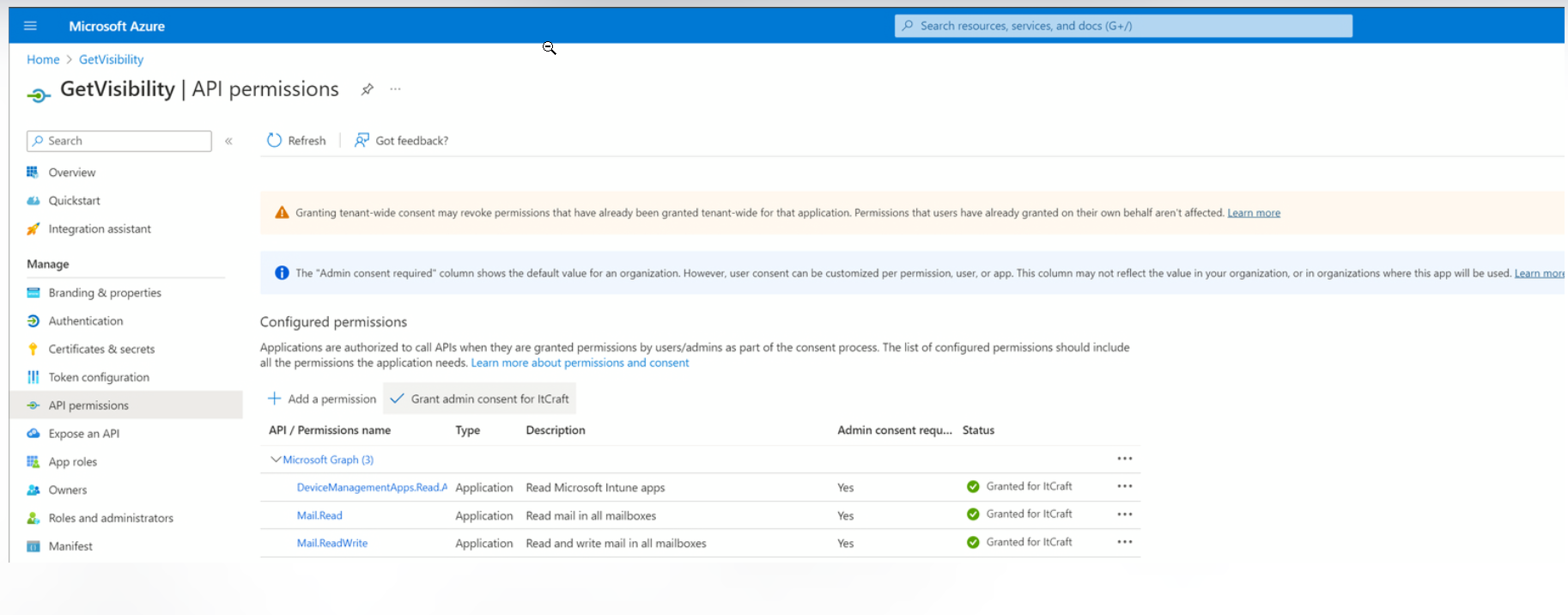The image size is (1568, 615).
Task: Go to Token configuration section
Action: pos(99,377)
